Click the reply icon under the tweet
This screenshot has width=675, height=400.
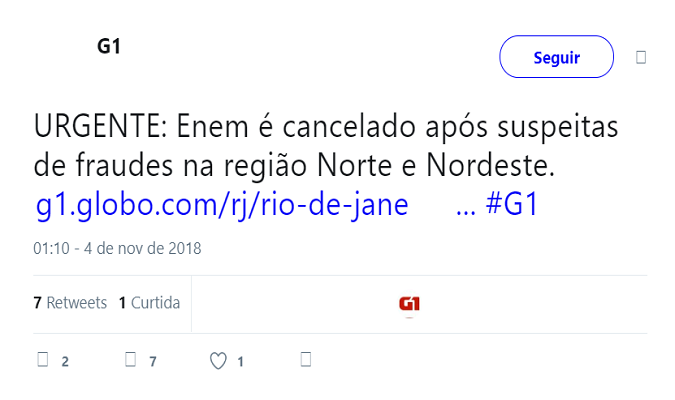pos(43,360)
